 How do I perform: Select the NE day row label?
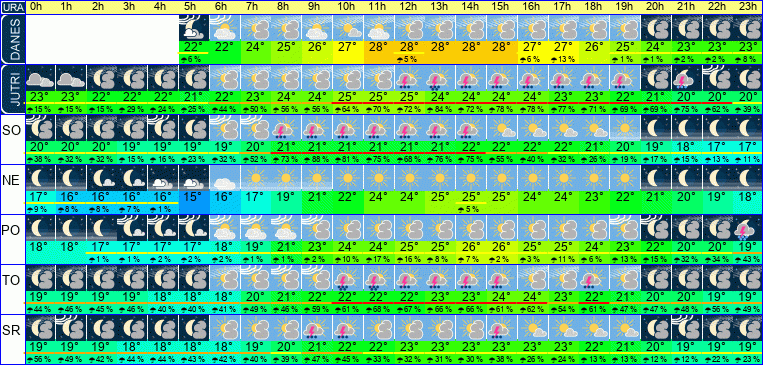click(x=12, y=180)
